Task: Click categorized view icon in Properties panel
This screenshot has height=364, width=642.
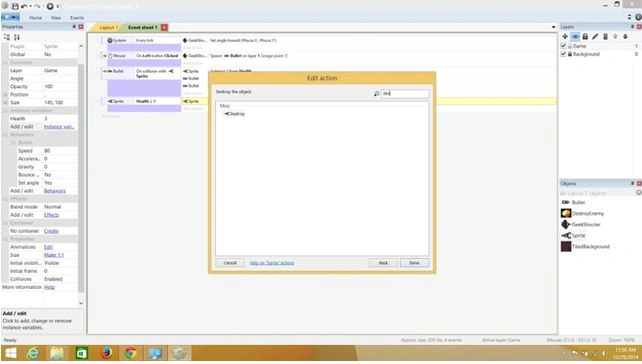Action: point(7,37)
